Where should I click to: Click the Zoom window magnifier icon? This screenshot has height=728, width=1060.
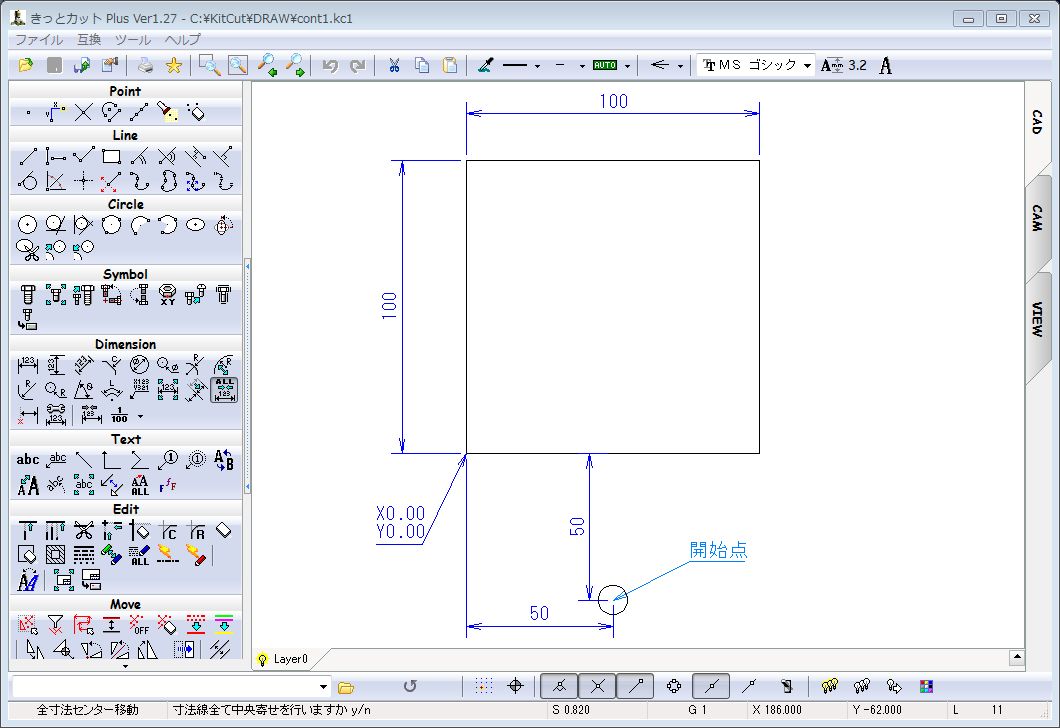coord(209,66)
